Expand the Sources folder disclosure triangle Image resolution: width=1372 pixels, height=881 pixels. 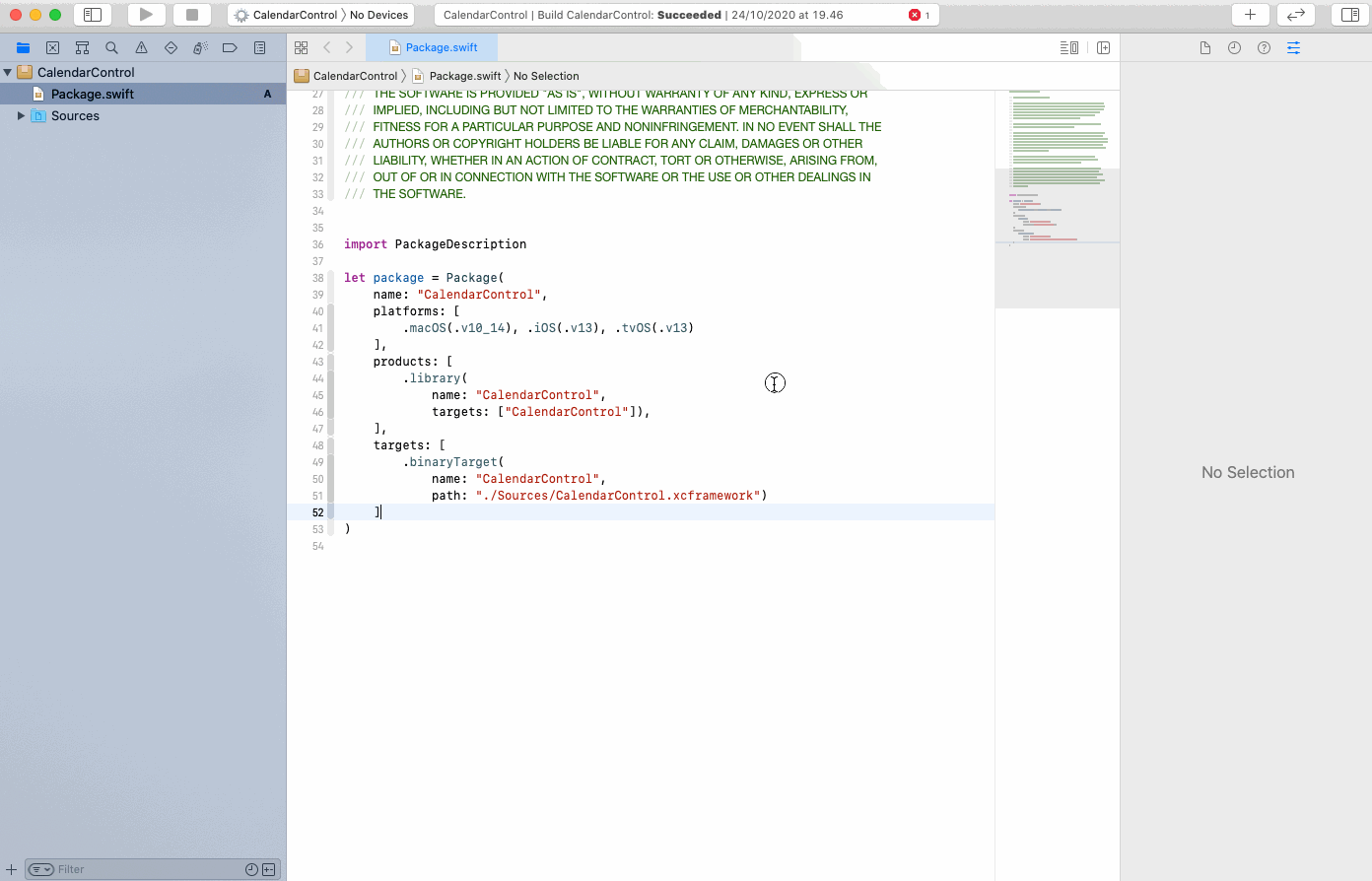click(x=21, y=115)
